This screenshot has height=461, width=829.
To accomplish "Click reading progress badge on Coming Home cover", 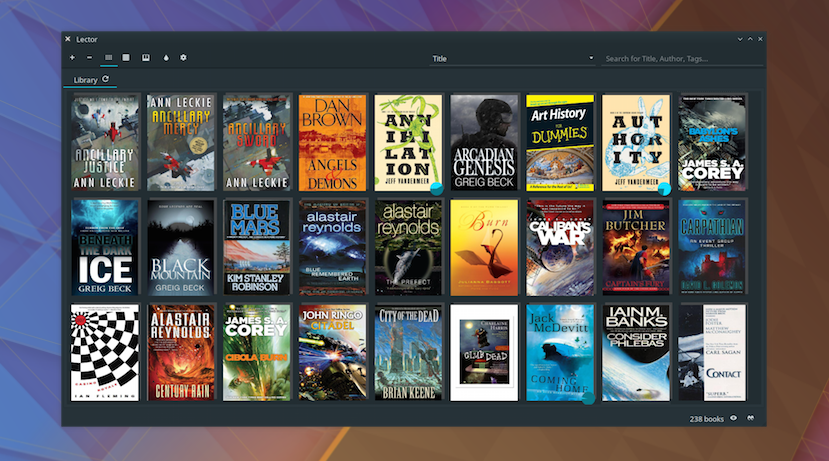I will (588, 398).
